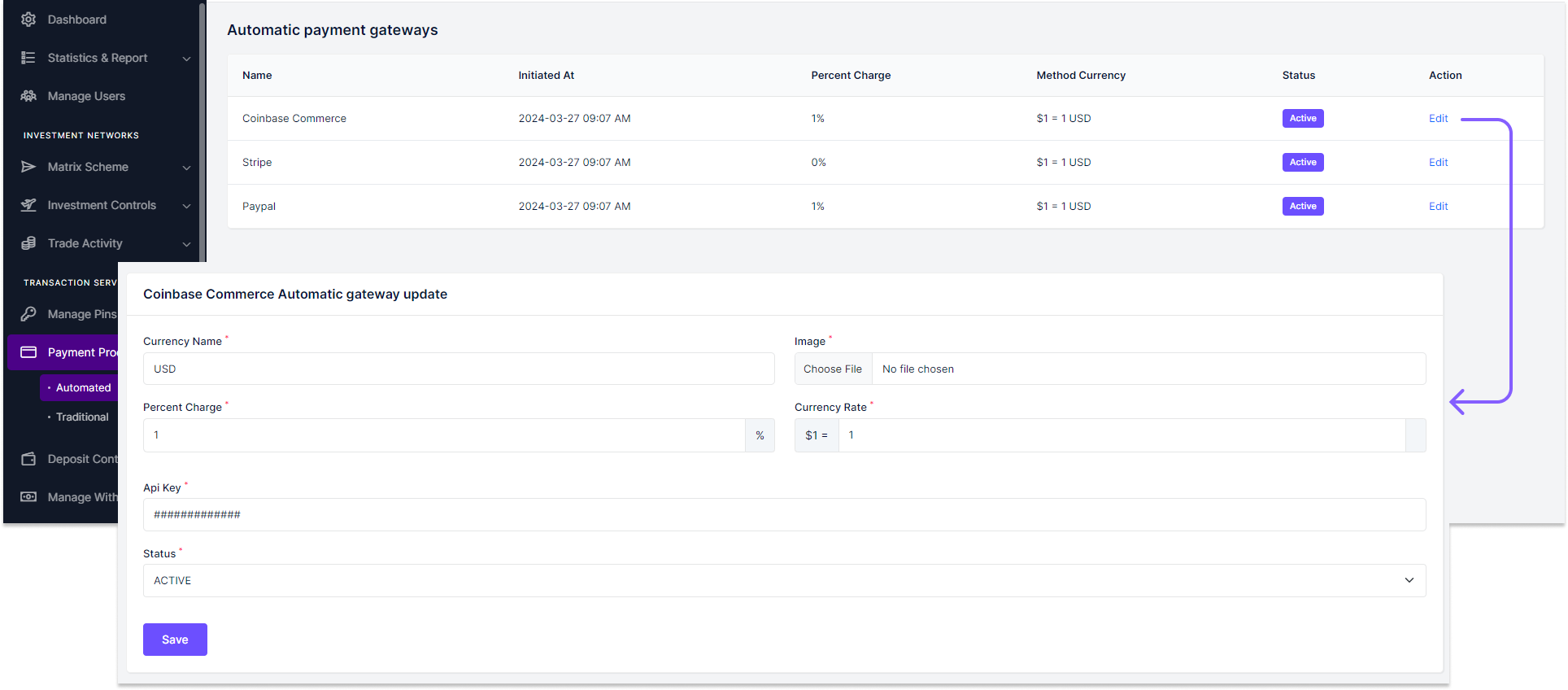Click the 'Method Currency' column header
The width and height of the screenshot is (1568, 690).
1081,76
